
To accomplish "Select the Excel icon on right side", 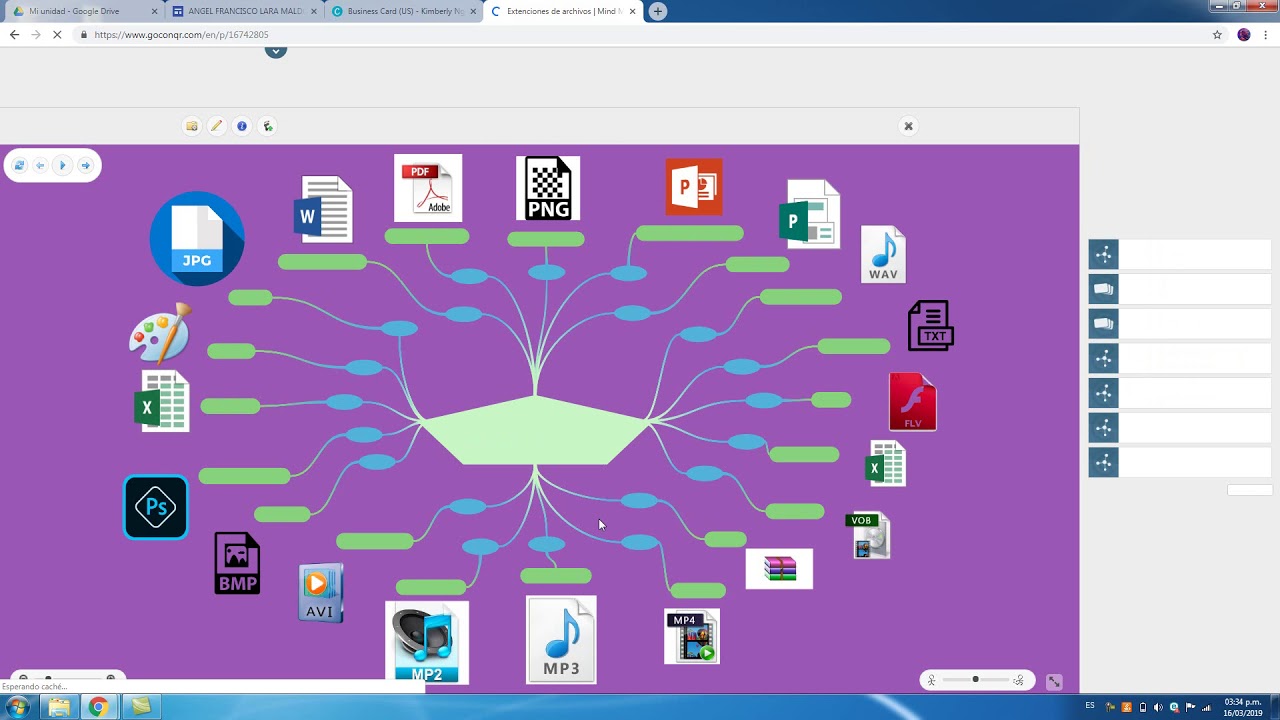I will coord(885,464).
